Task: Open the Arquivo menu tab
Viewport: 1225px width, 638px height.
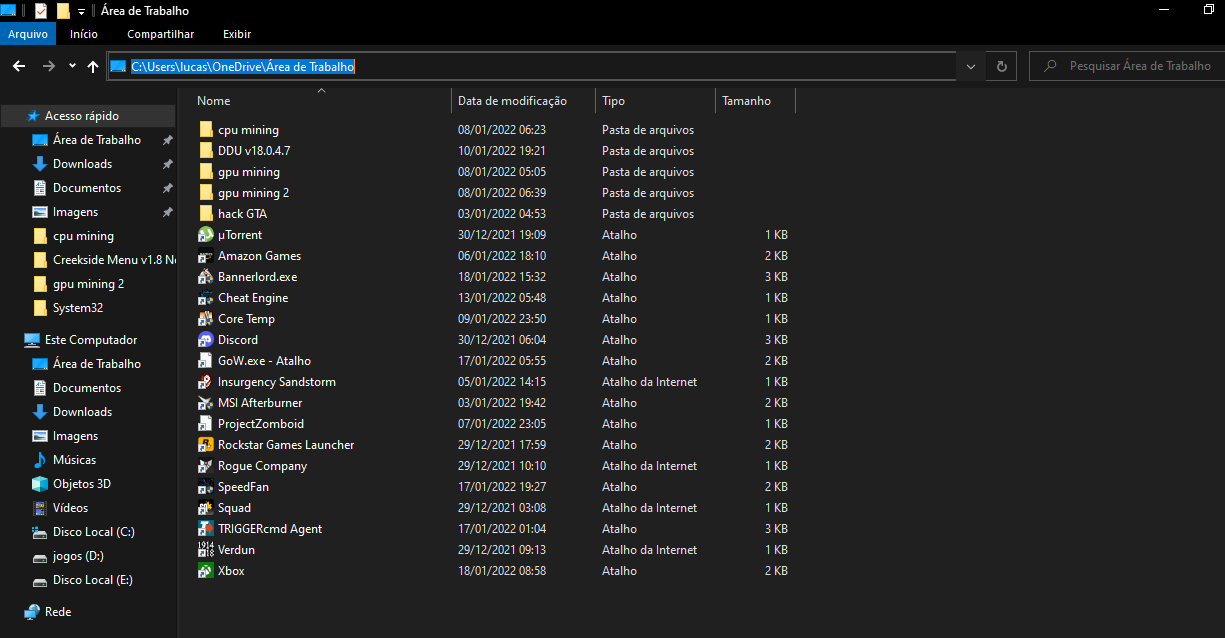Action: pos(28,34)
